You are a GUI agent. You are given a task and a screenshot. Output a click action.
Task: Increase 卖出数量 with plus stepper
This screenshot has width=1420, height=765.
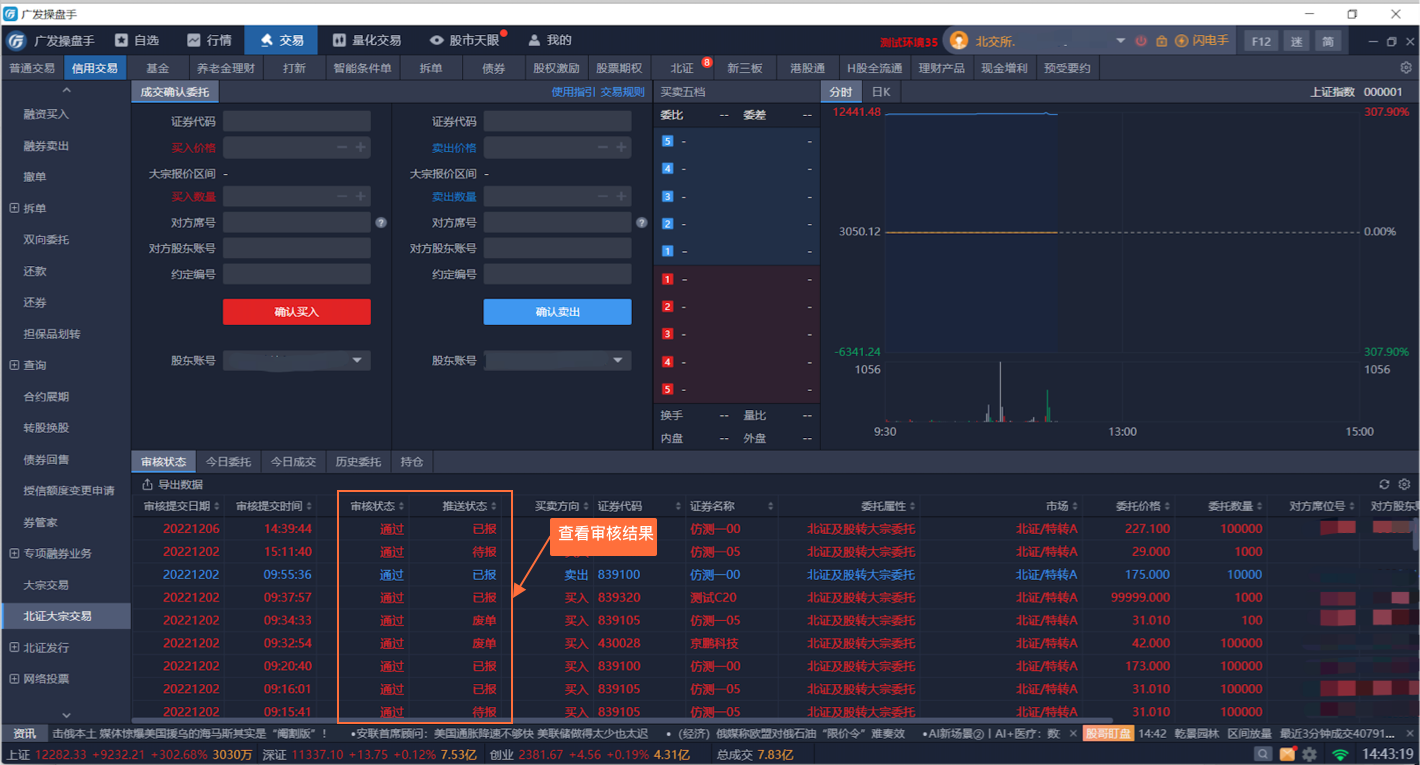point(621,197)
